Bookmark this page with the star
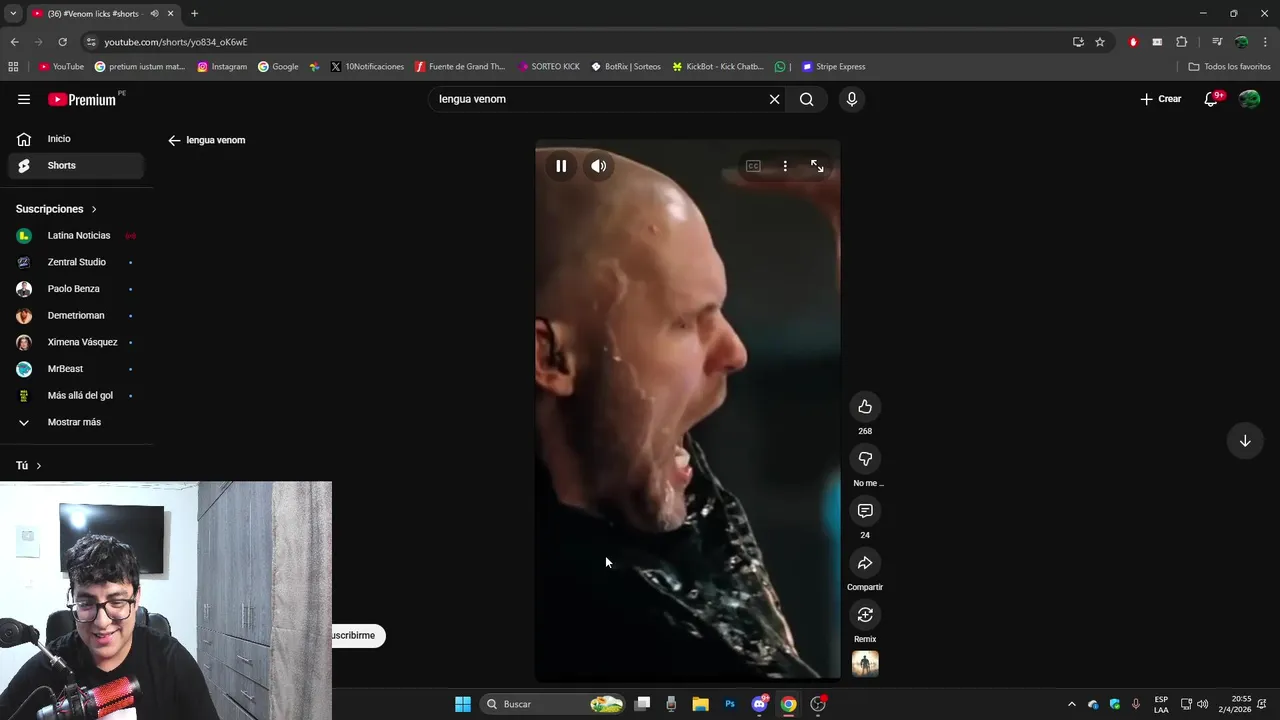Image resolution: width=1280 pixels, height=720 pixels. (x=1100, y=42)
